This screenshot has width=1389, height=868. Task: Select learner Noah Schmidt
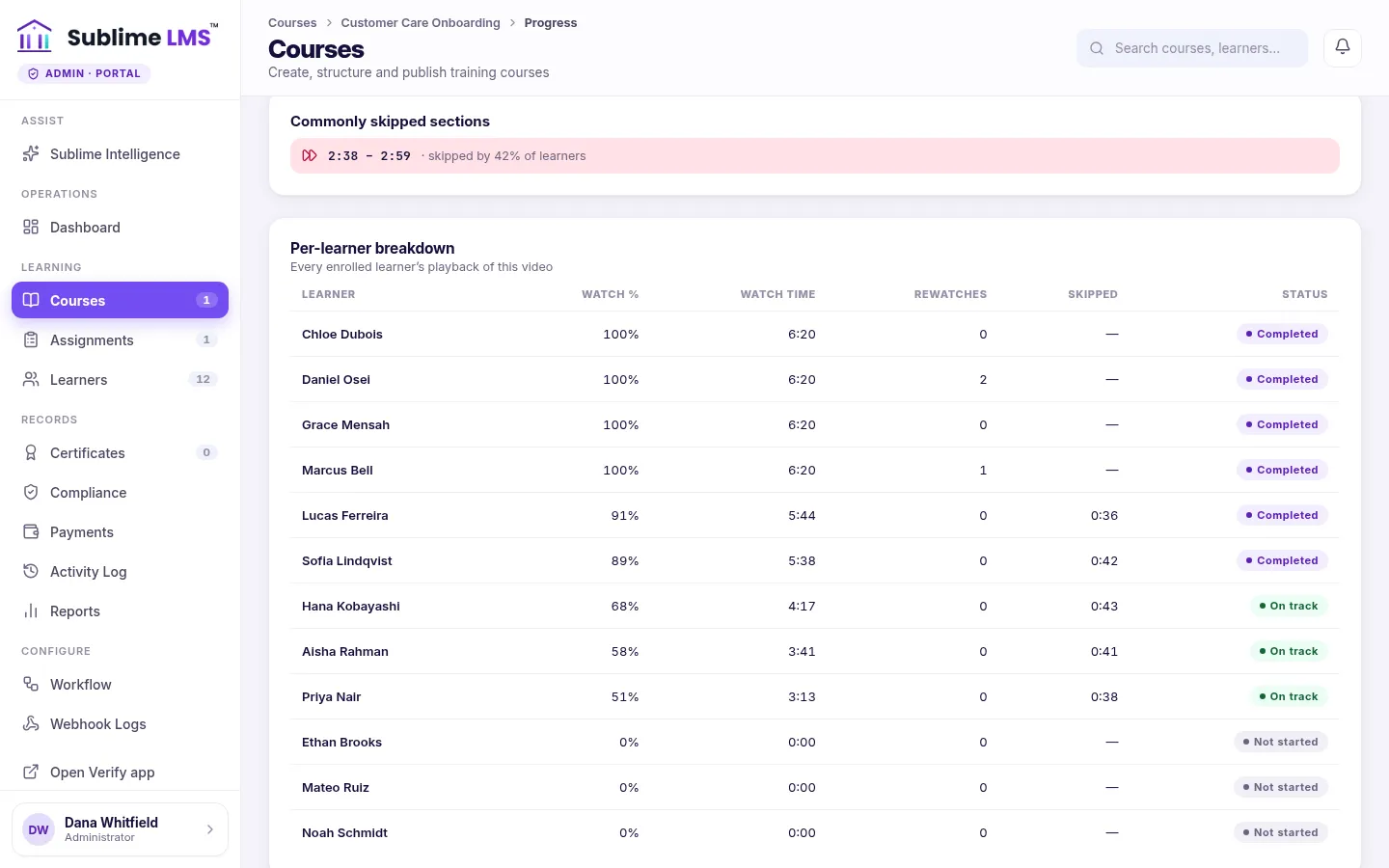pos(344,833)
